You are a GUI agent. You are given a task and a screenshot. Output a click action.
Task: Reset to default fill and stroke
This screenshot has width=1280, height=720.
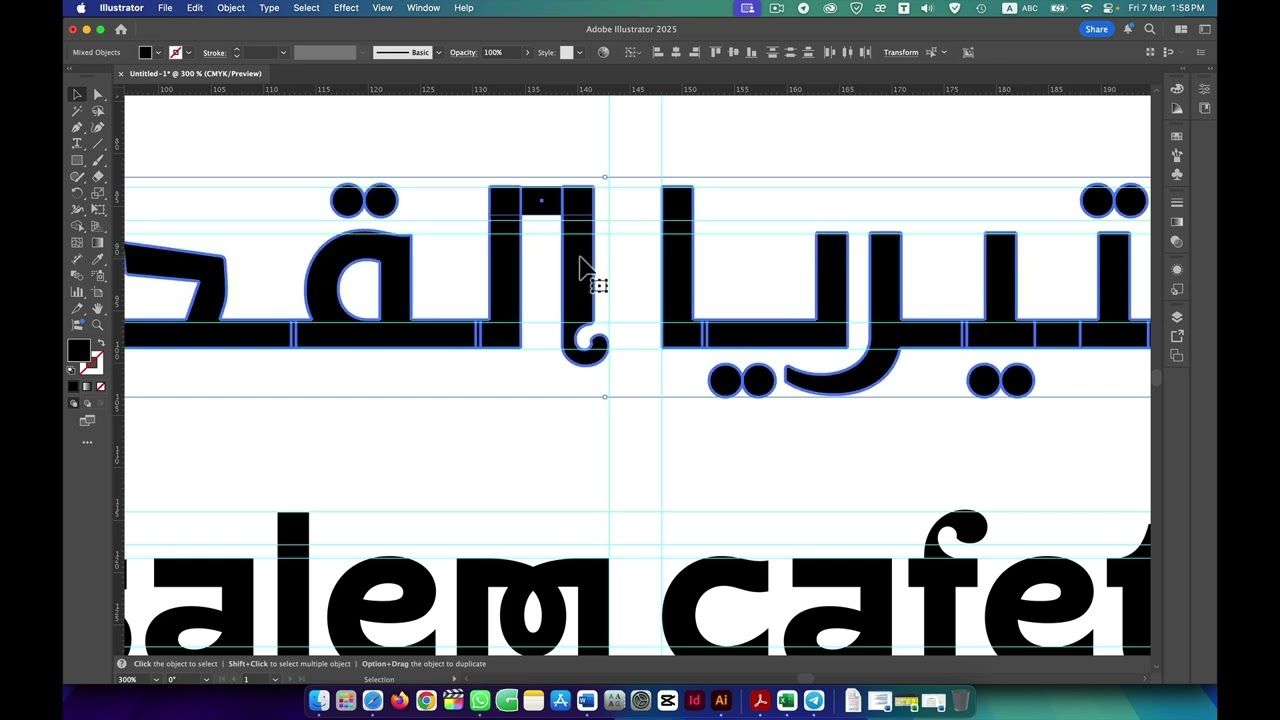click(72, 370)
